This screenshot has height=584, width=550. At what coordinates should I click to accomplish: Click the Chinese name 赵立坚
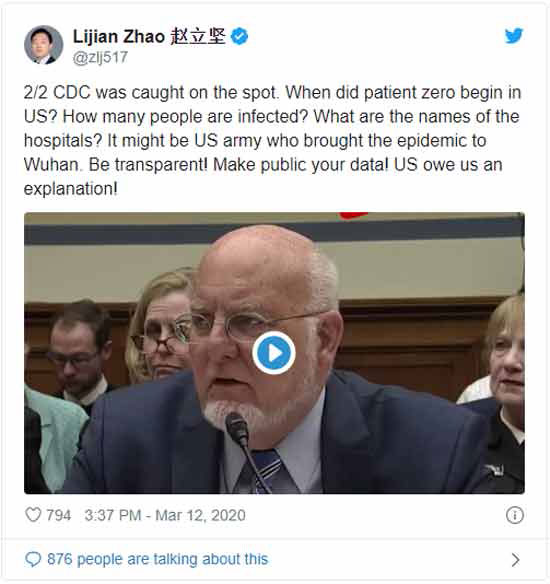pyautogui.click(x=198, y=36)
